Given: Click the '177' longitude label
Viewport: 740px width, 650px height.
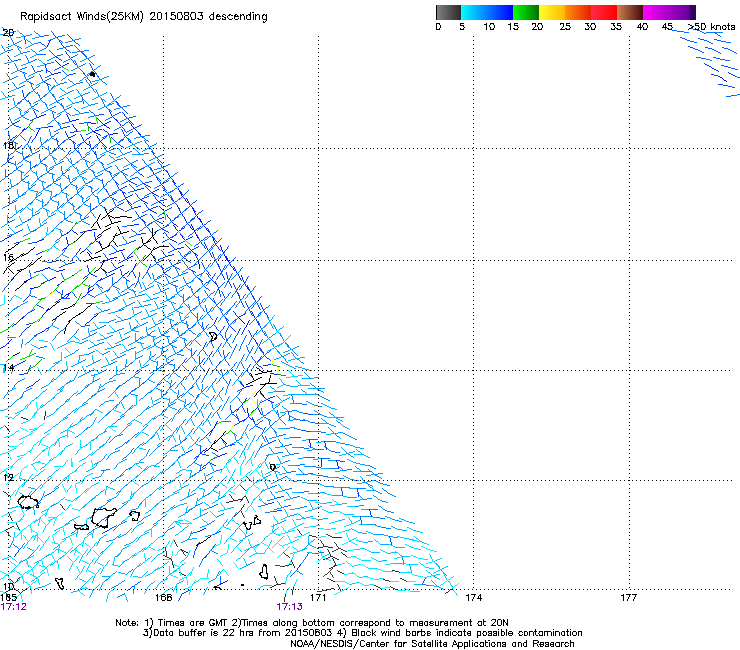Looking at the screenshot, I should tap(628, 598).
